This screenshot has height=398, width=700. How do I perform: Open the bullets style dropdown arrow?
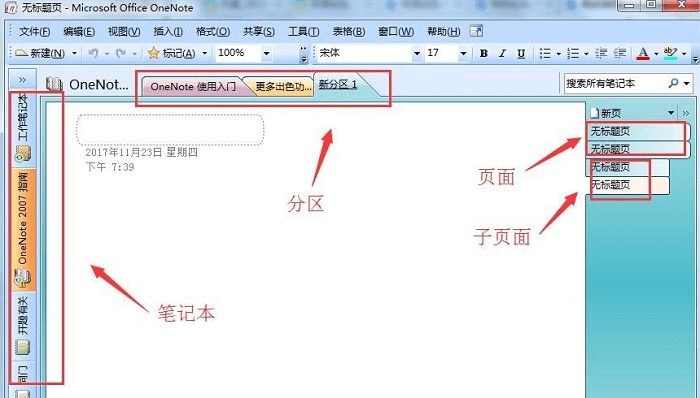(x=558, y=54)
